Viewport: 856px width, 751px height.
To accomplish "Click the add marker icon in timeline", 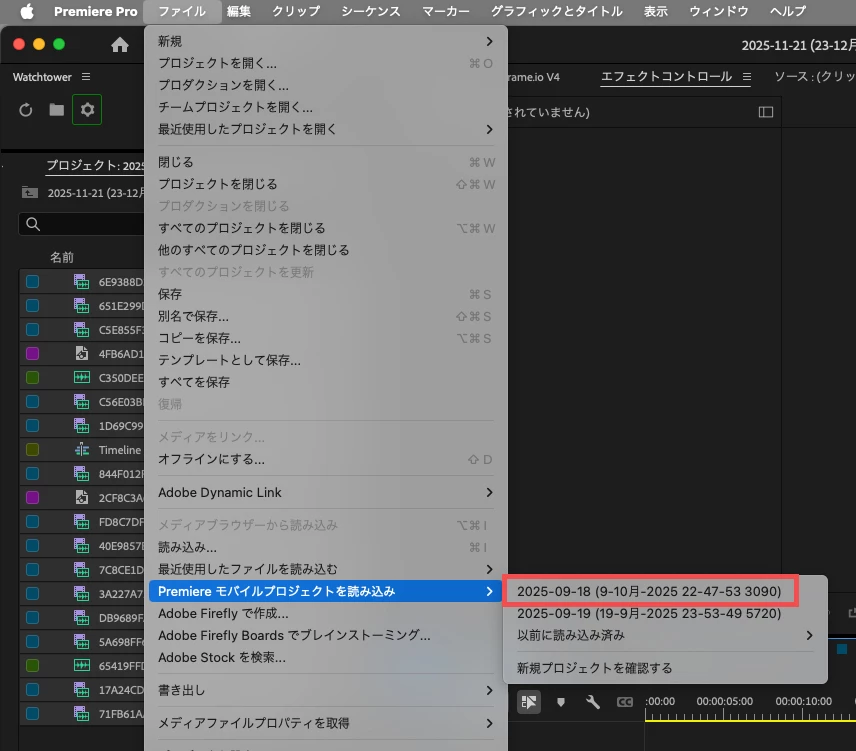I will [561, 702].
